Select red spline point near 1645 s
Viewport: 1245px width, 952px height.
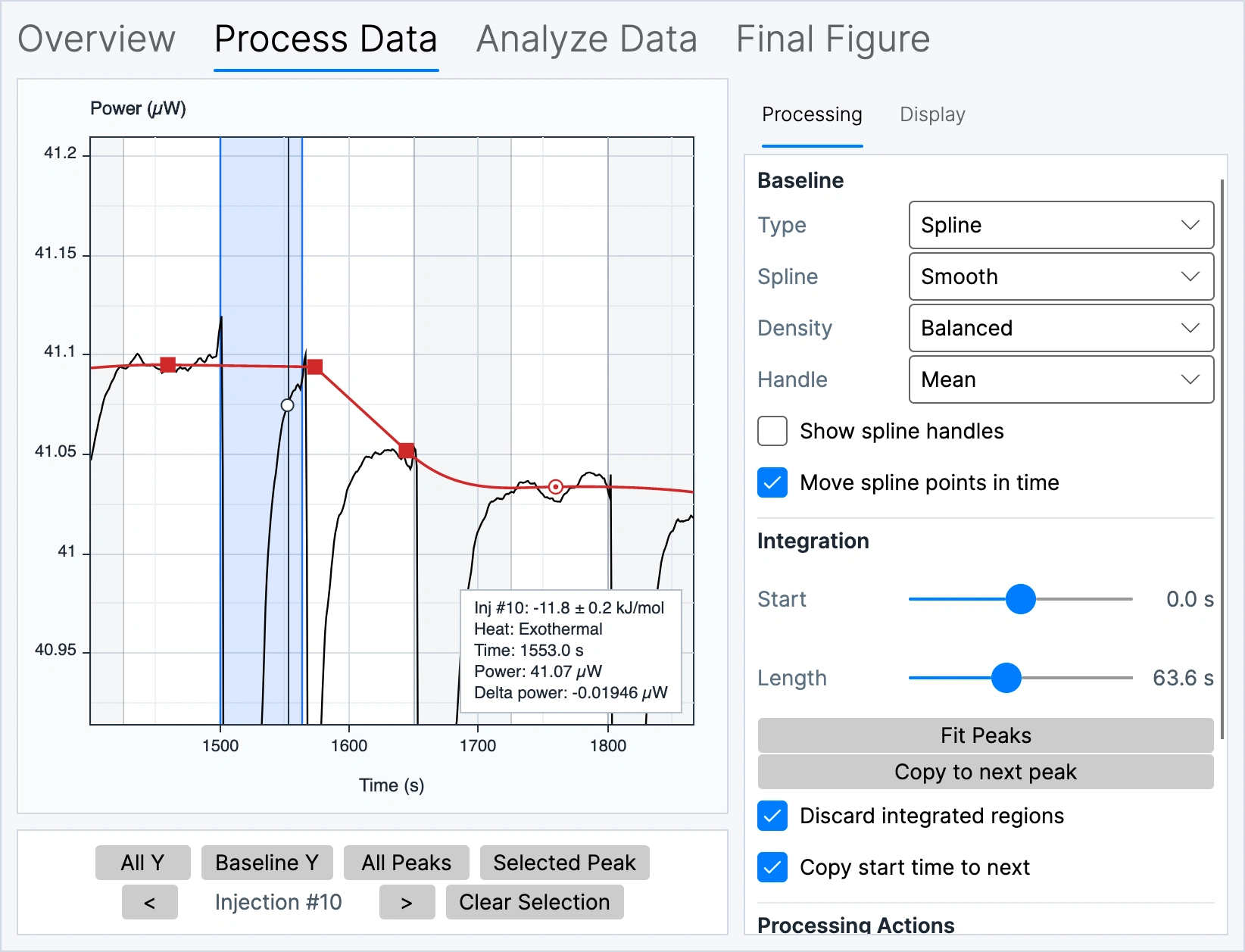(x=407, y=451)
